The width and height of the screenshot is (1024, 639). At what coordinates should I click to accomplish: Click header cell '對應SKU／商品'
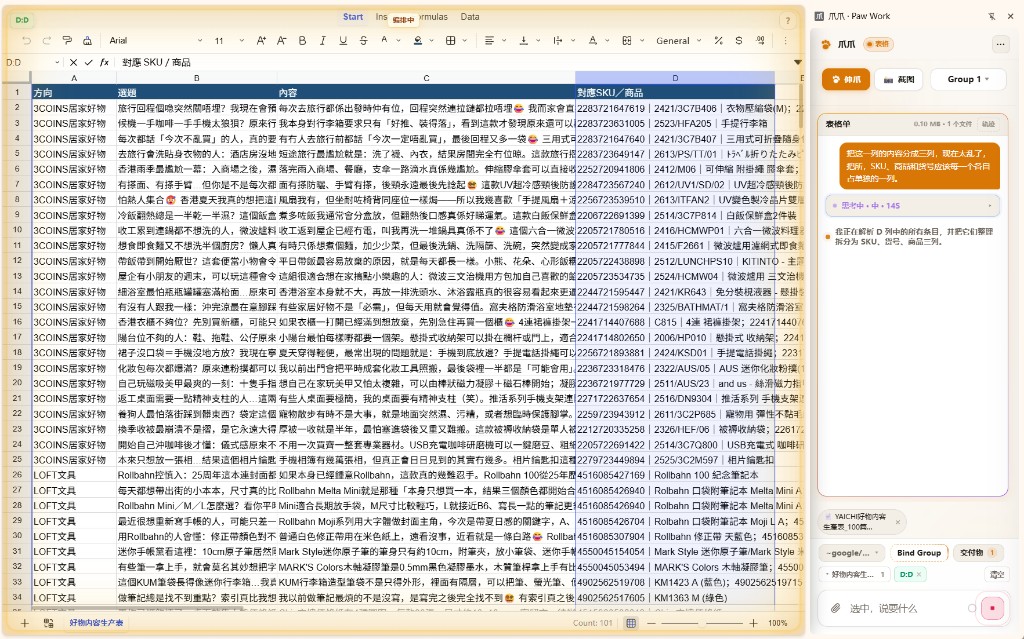coord(675,93)
